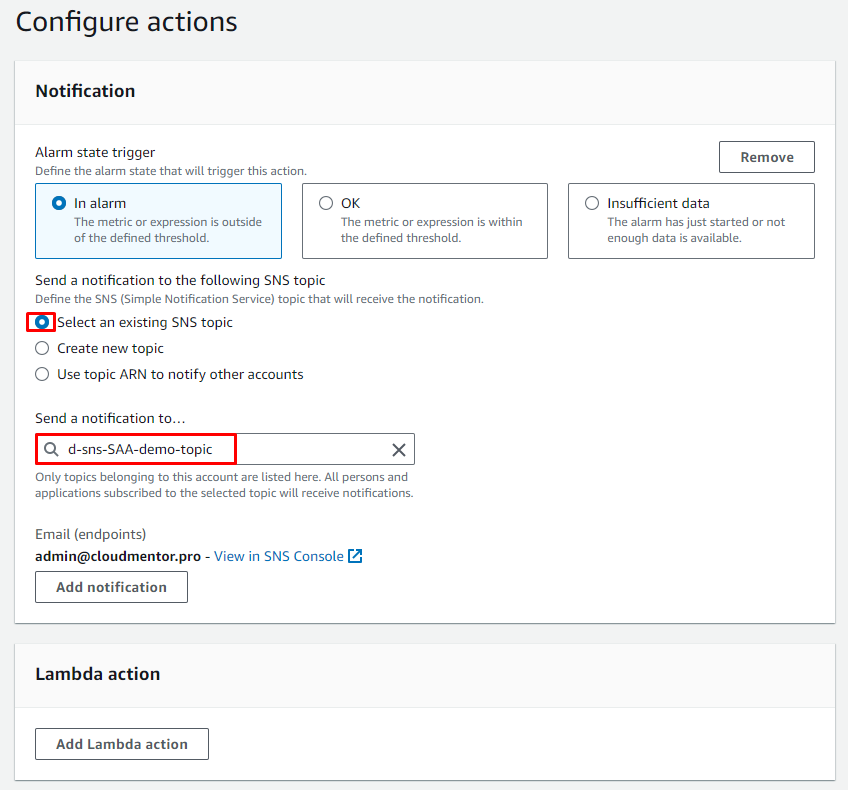The height and width of the screenshot is (790, 848).
Task: Open View in SNS Console link
Action: point(278,556)
